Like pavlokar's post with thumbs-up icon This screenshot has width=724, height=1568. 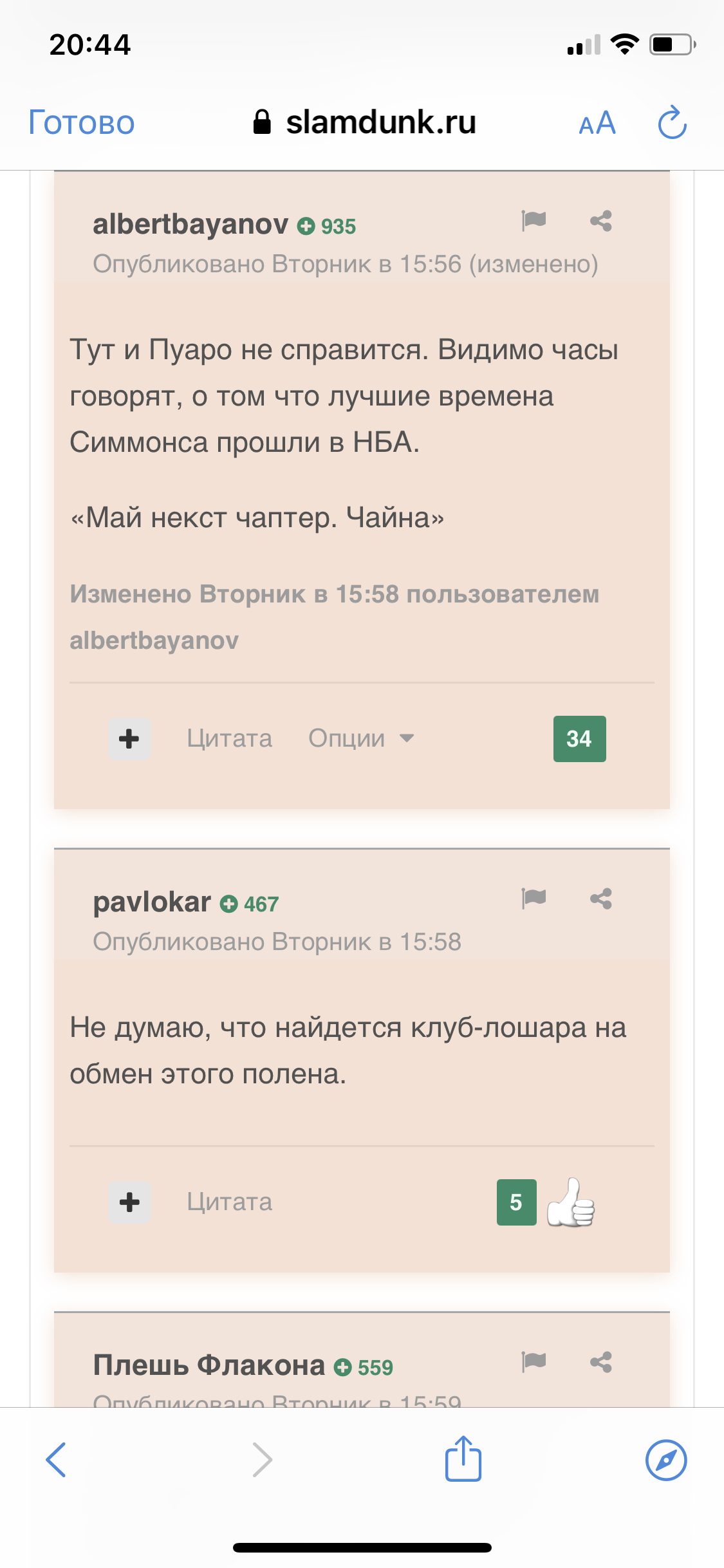tap(571, 1202)
